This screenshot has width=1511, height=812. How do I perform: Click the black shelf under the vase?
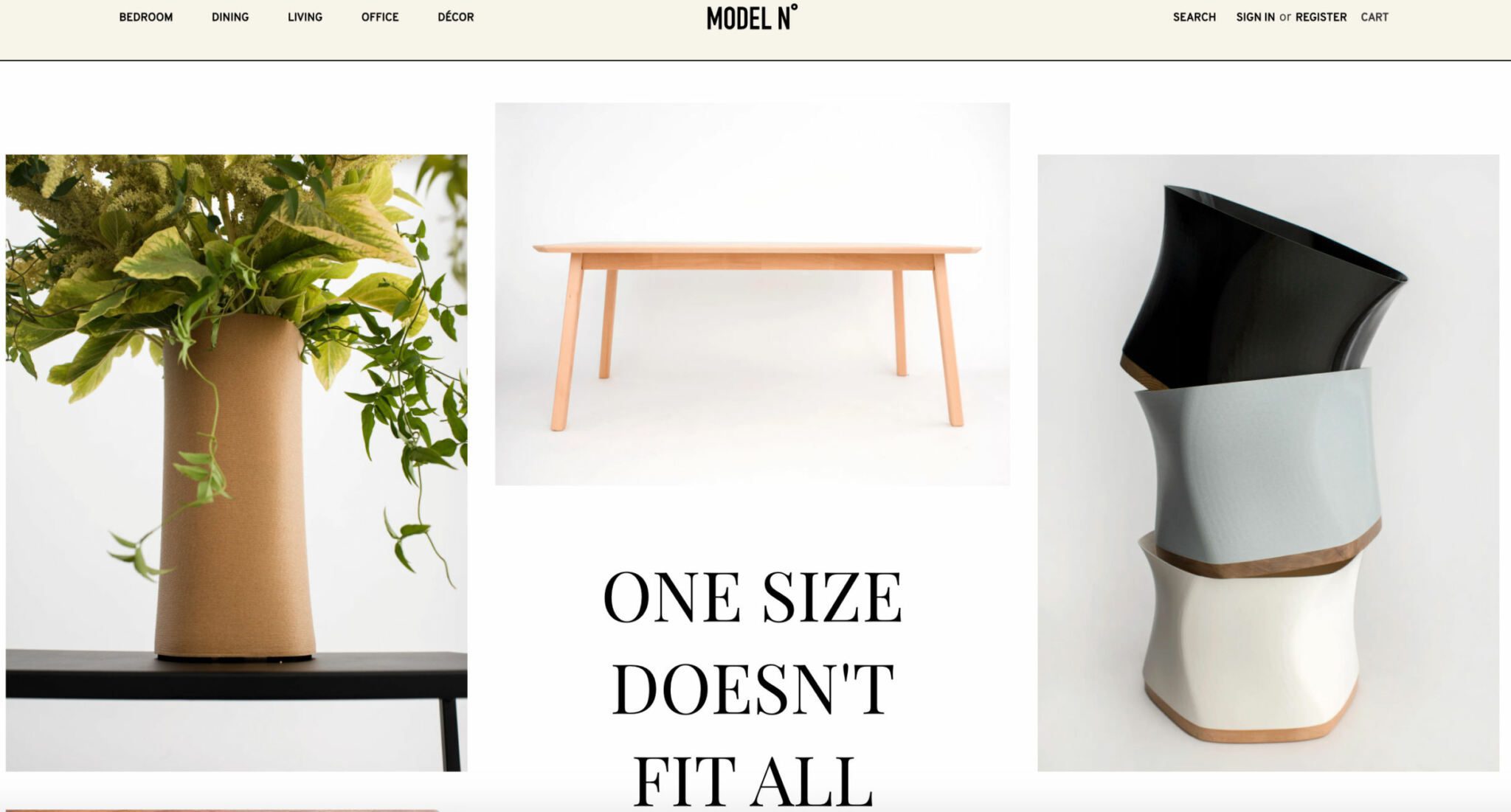pyautogui.click(x=236, y=675)
